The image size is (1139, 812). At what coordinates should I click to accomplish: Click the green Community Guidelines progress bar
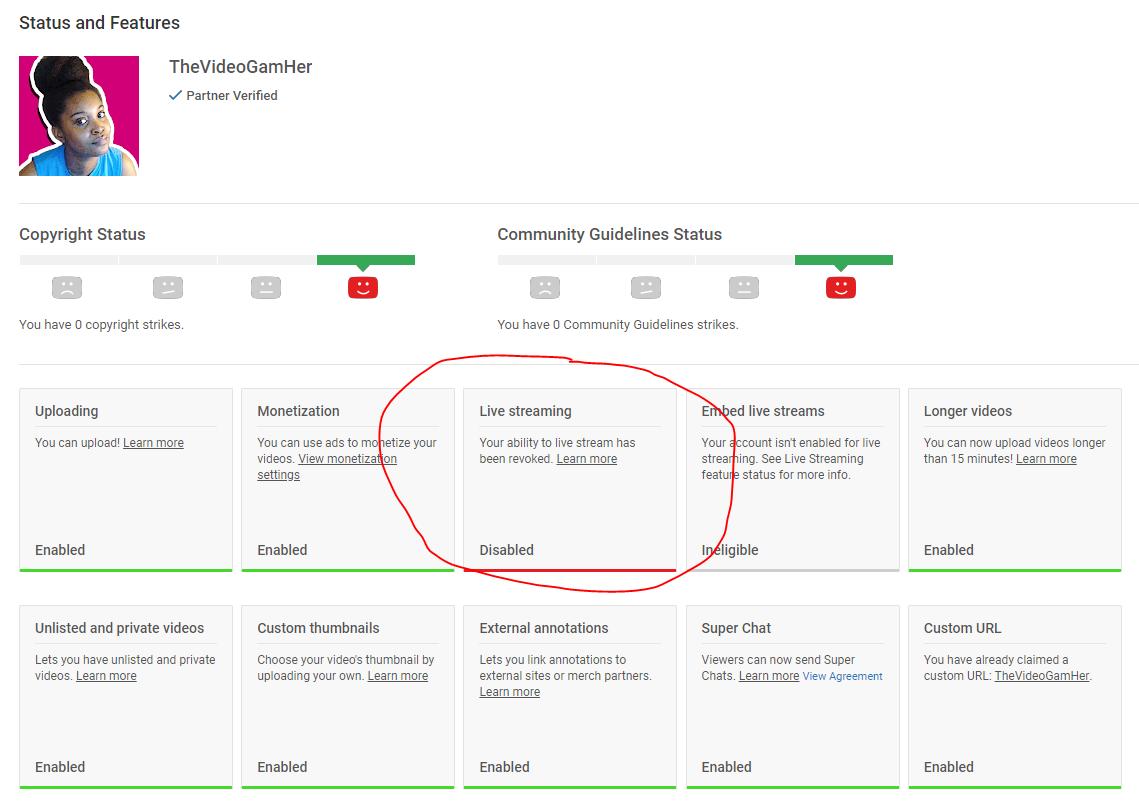click(843, 260)
